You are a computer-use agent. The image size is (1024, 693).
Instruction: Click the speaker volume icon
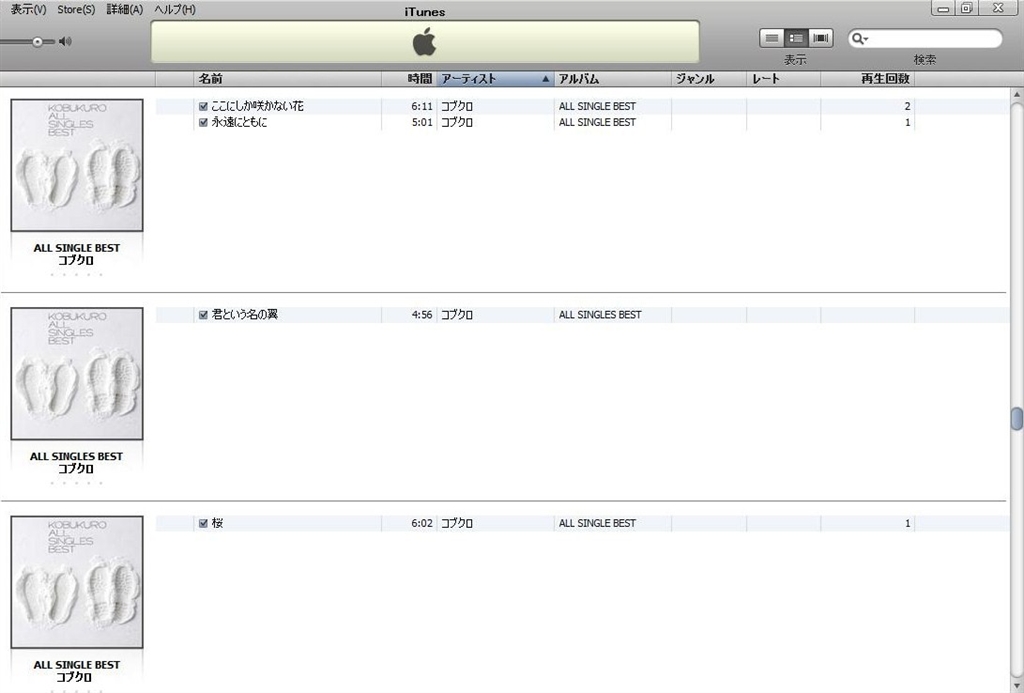pyautogui.click(x=65, y=41)
